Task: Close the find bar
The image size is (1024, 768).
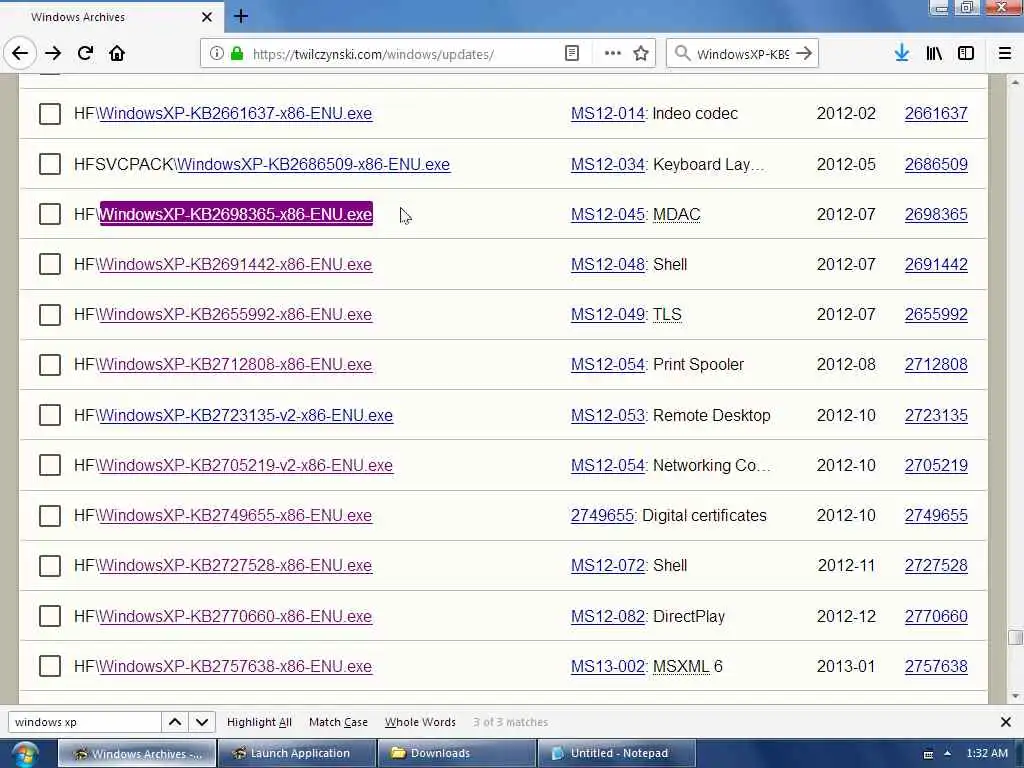Action: (1006, 722)
